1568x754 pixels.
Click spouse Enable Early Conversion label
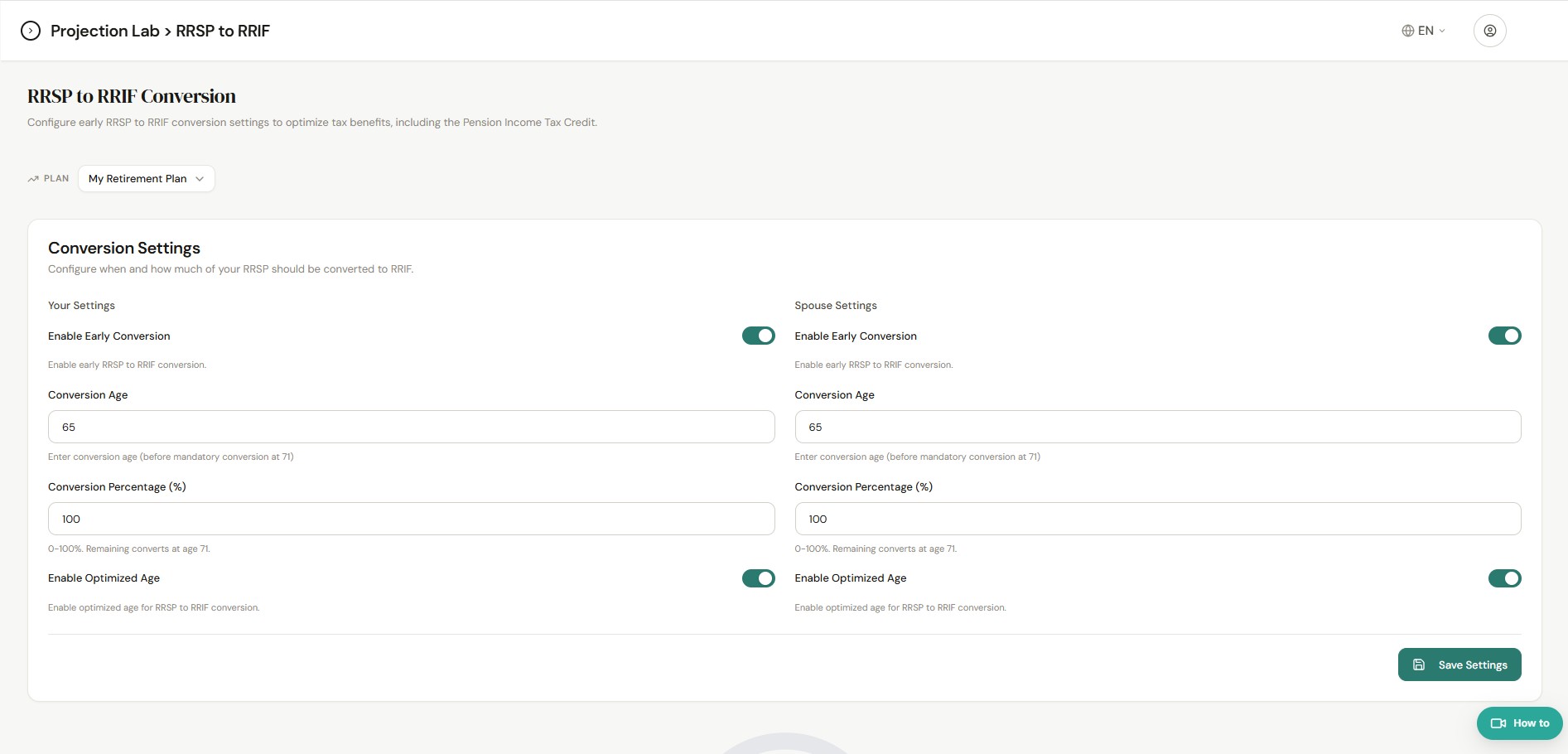[855, 336]
